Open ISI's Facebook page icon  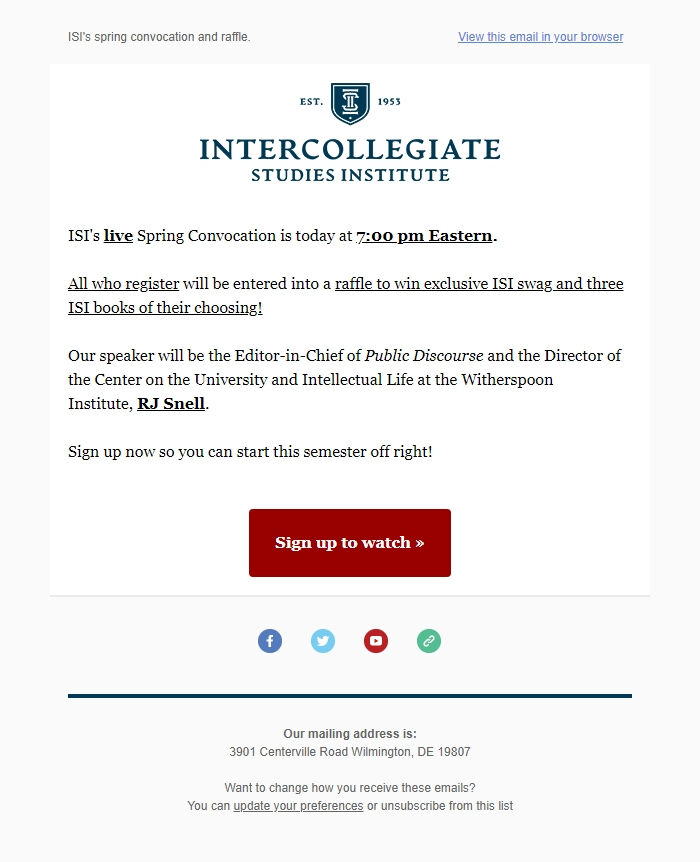tap(270, 641)
